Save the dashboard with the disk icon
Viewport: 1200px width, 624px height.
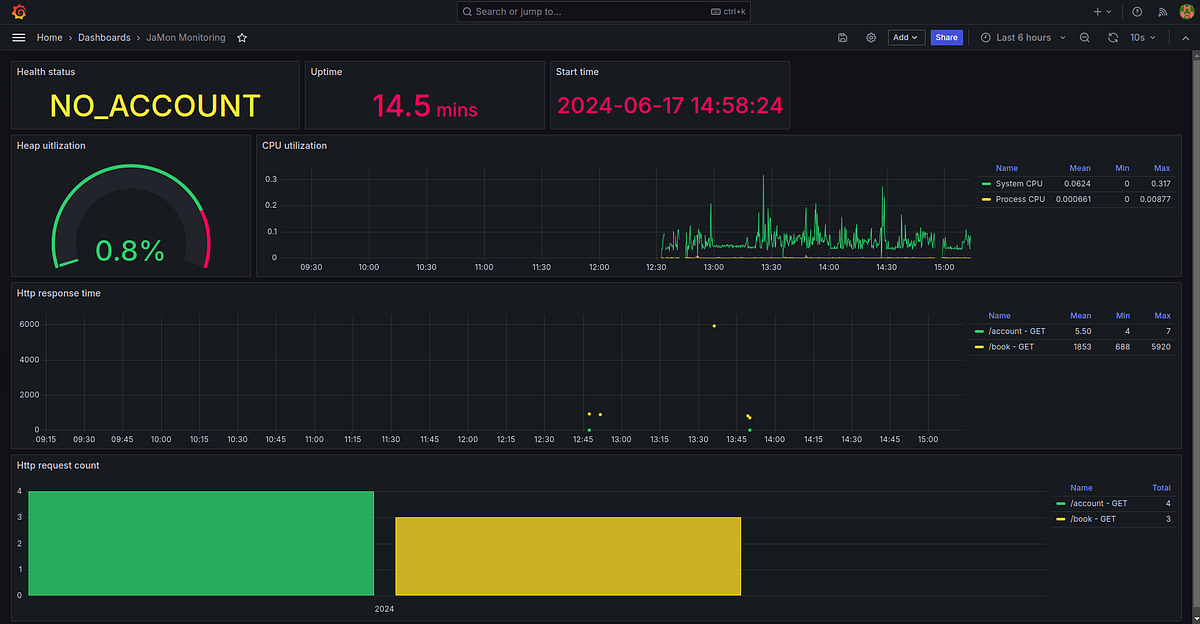tap(843, 37)
